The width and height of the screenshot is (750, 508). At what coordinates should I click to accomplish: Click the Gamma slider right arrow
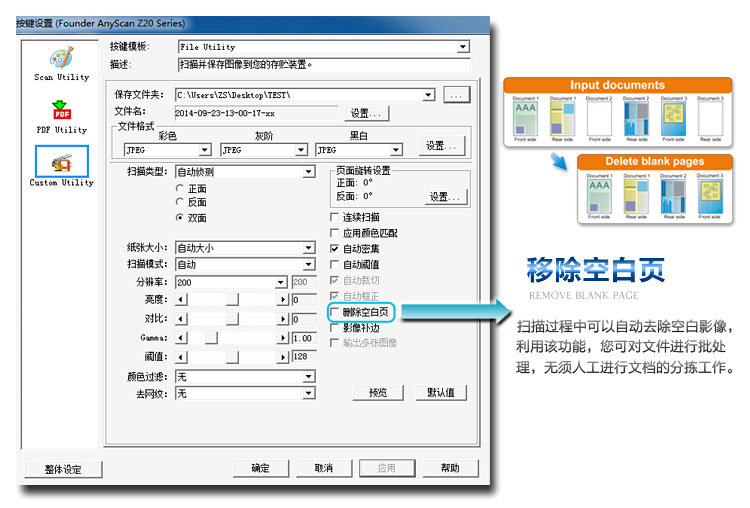pyautogui.click(x=282, y=338)
